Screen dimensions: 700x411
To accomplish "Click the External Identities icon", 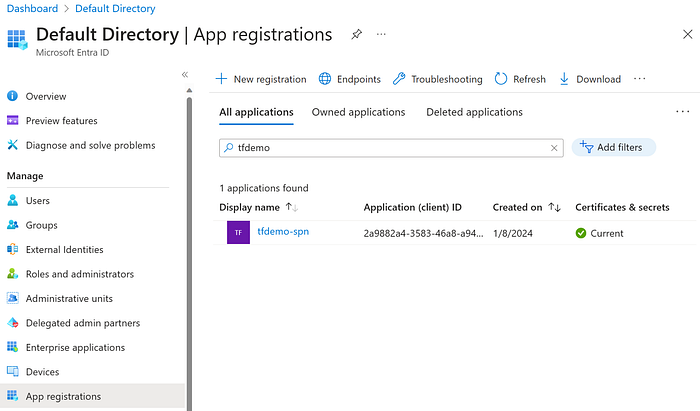I will point(12,249).
